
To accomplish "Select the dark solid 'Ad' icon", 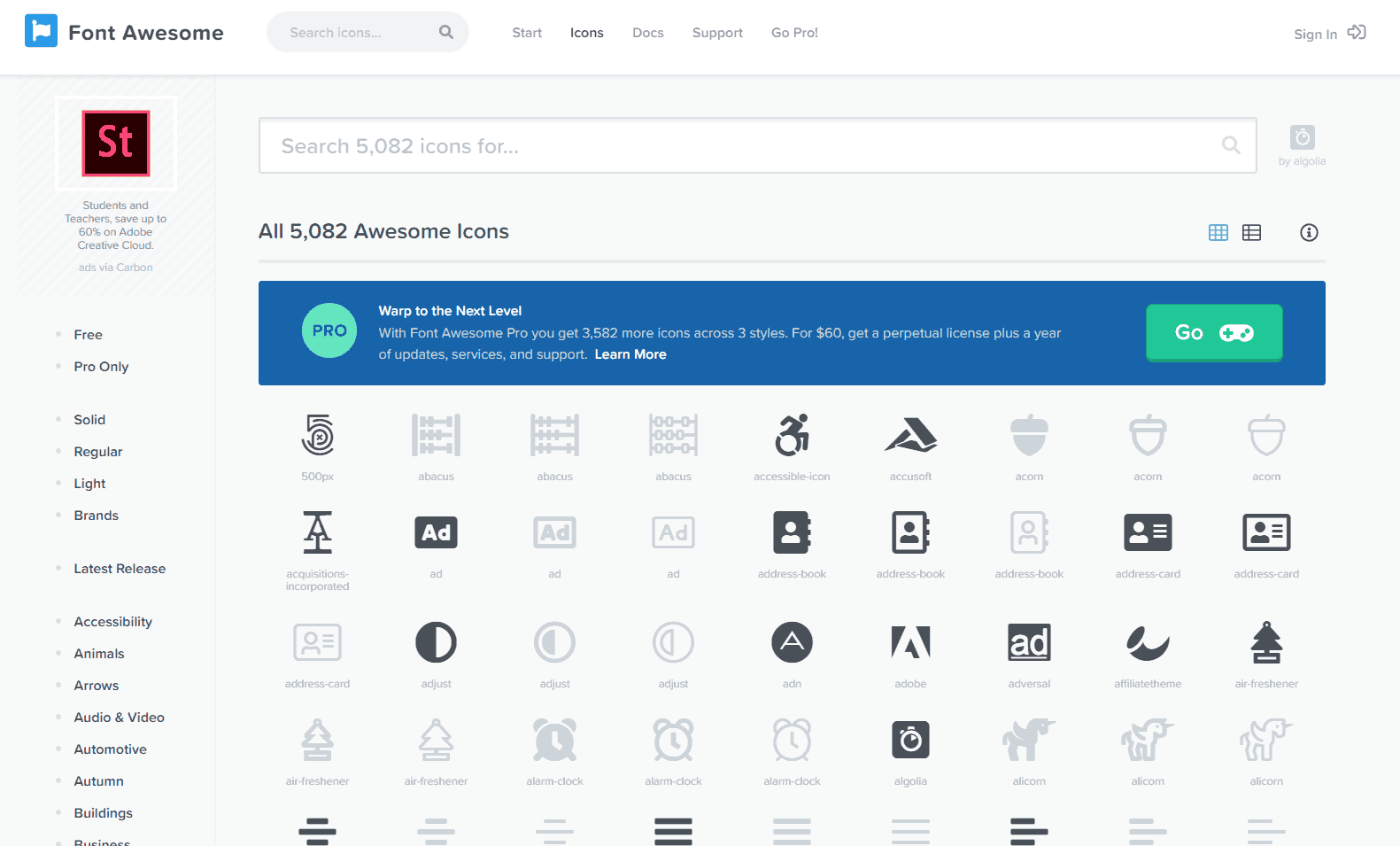I will click(436, 532).
